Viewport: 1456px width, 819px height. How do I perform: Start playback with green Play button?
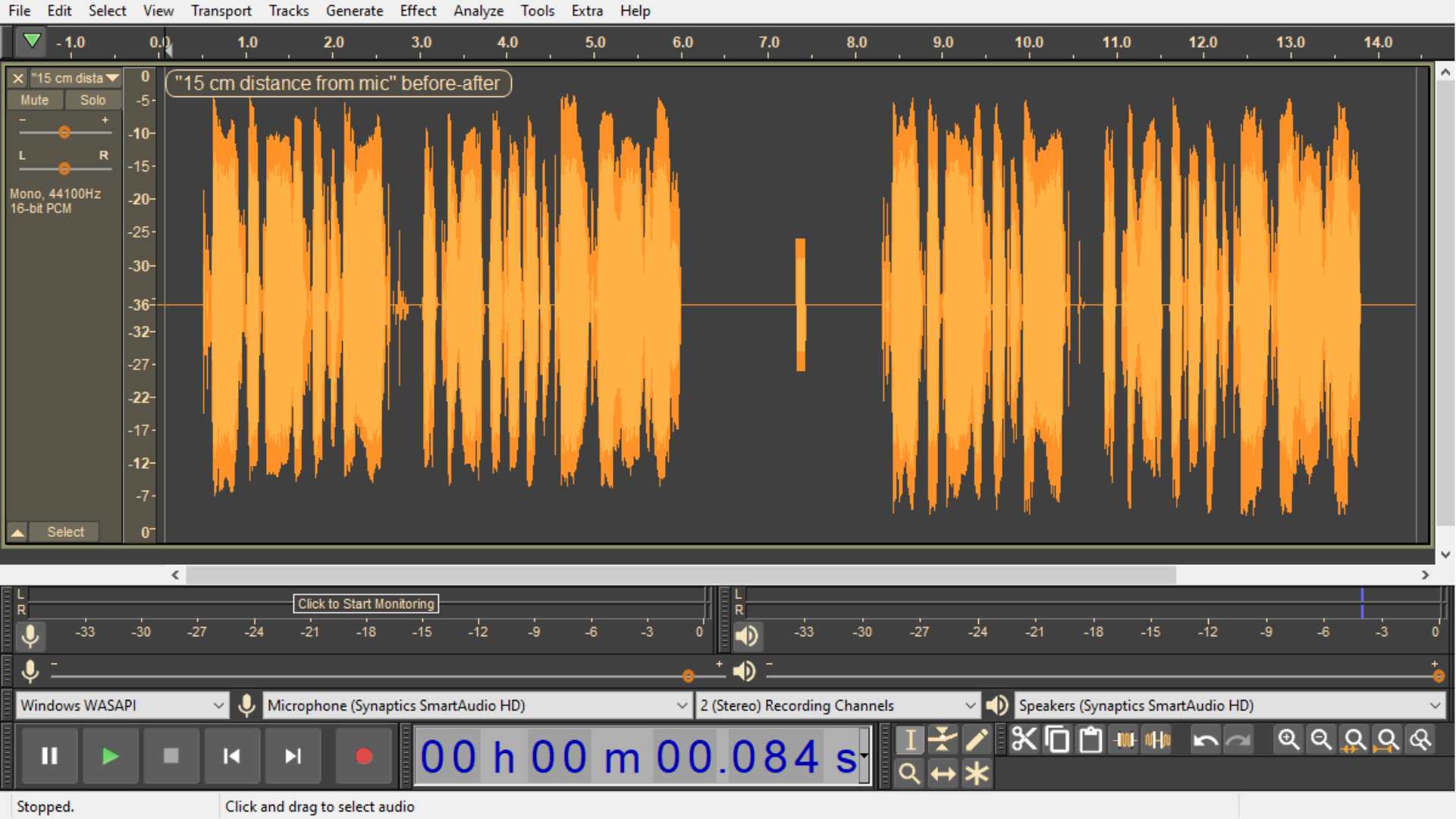coord(110,756)
